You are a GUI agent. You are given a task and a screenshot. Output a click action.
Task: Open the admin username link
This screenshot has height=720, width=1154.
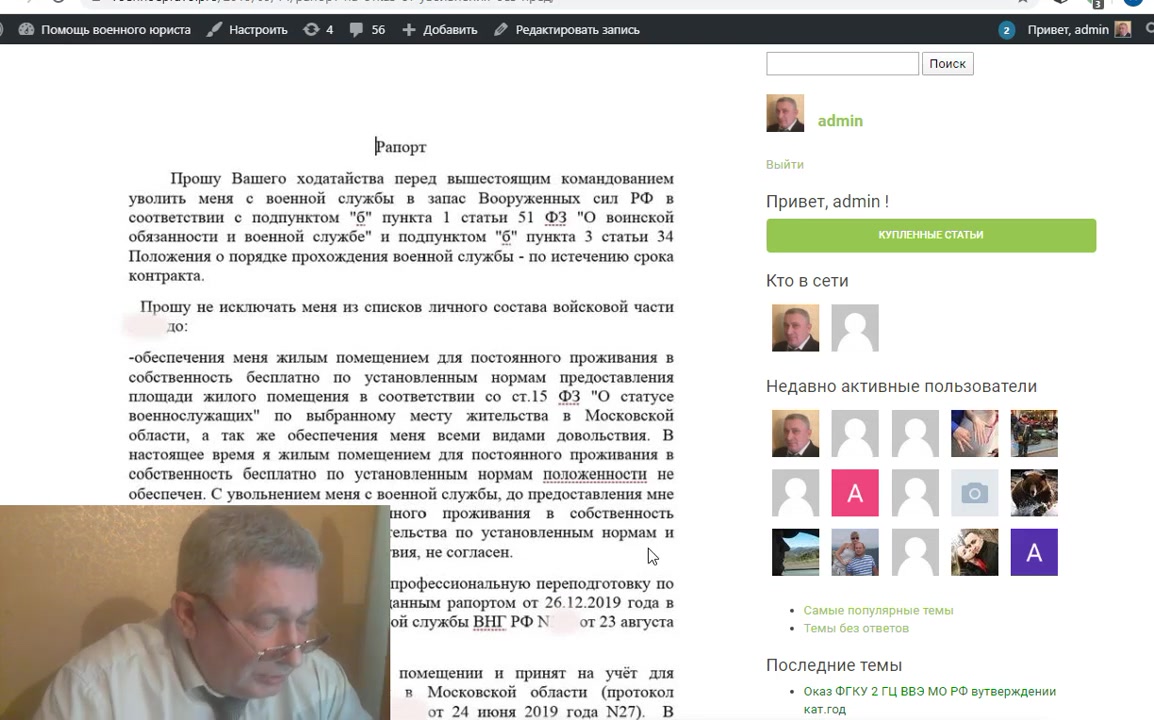[x=840, y=121]
